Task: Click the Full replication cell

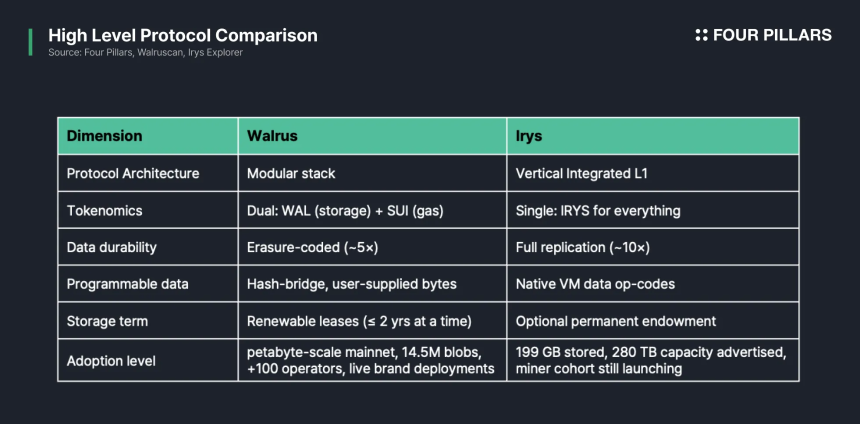Action: 653,247
